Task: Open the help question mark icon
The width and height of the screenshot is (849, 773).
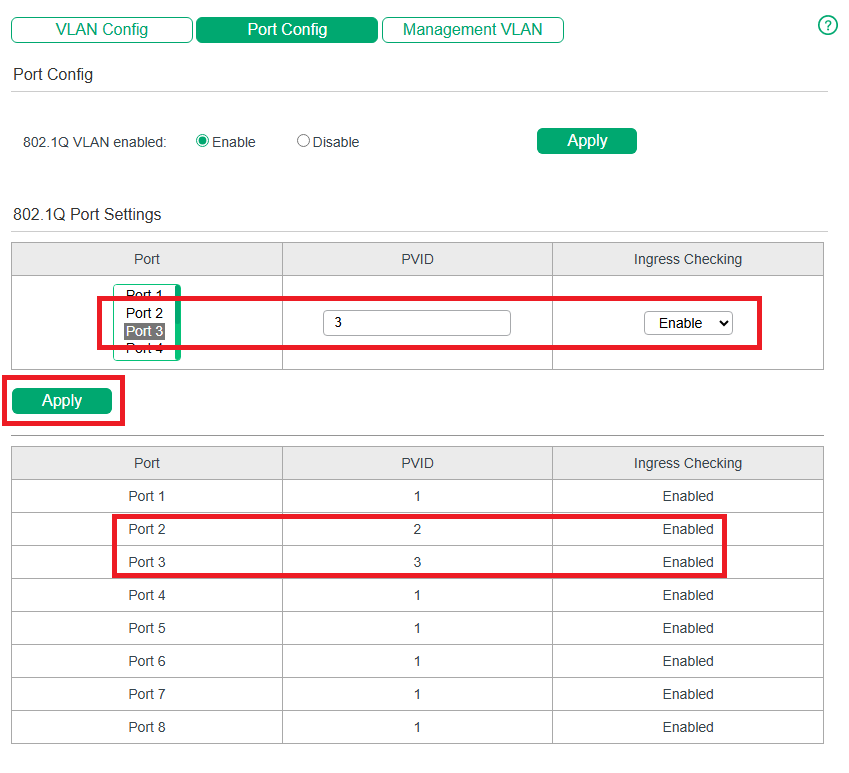Action: 827,25
